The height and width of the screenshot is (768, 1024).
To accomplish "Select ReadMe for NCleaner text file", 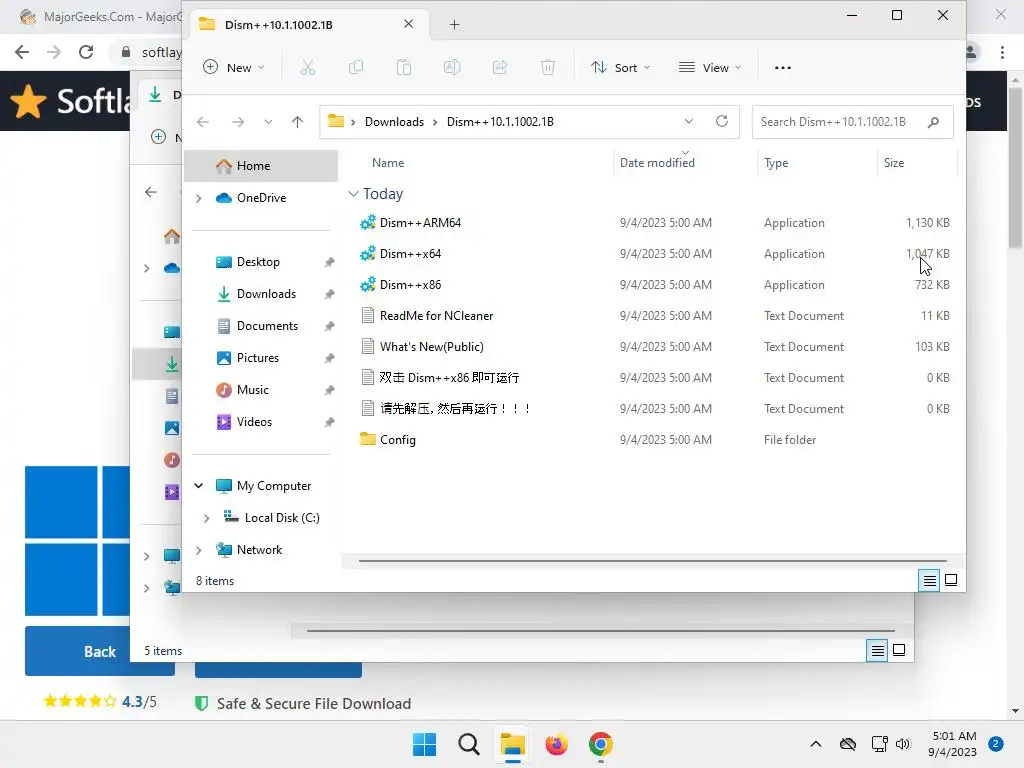I will [x=436, y=315].
